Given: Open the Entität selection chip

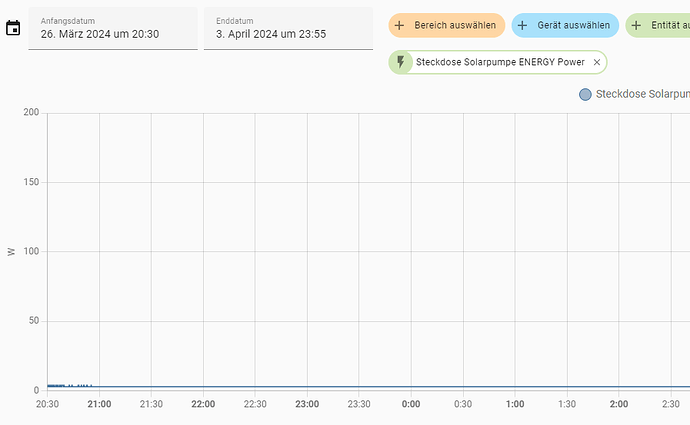Looking at the screenshot, I should pyautogui.click(x=665, y=25).
